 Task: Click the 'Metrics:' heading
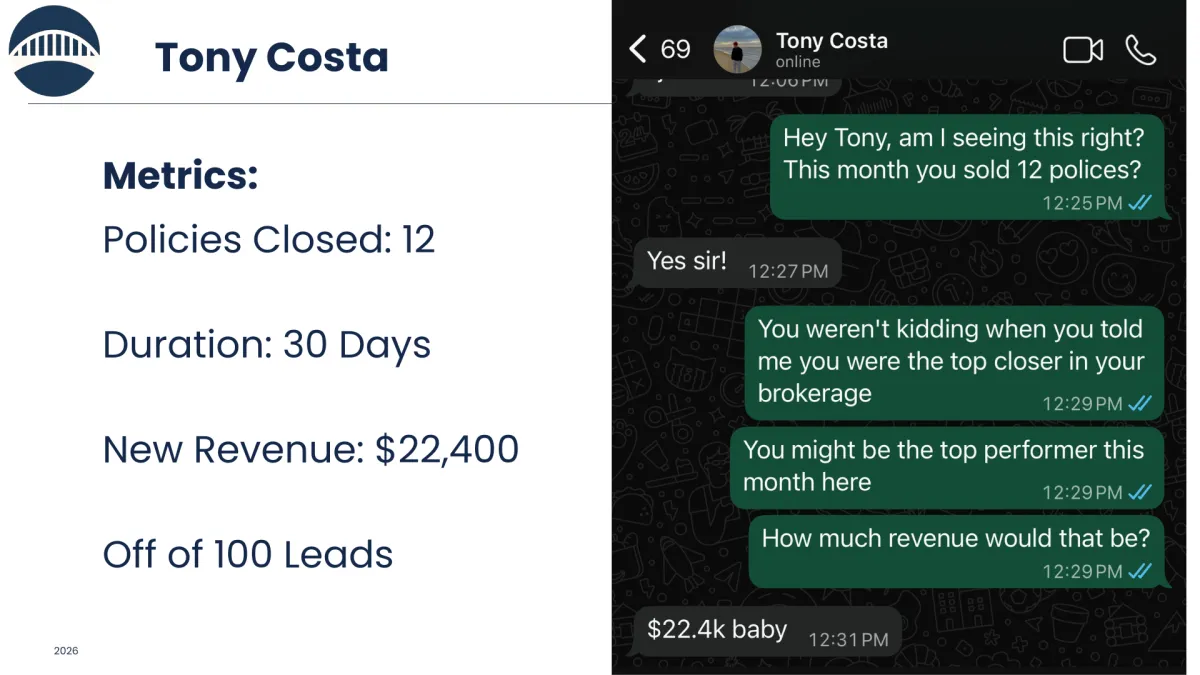[x=181, y=176]
